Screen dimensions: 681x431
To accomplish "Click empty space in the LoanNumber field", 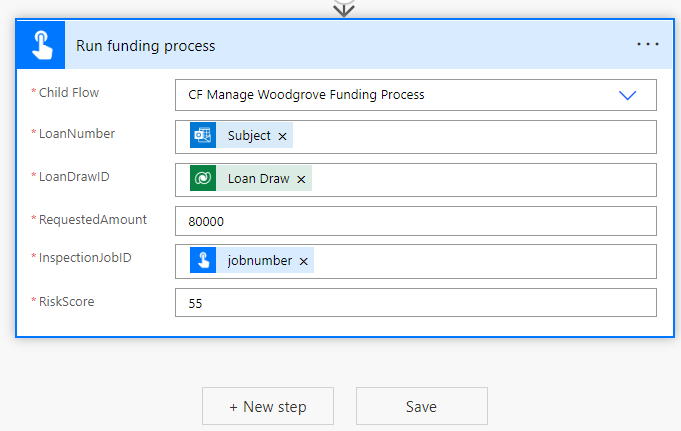I will pyautogui.click(x=470, y=136).
